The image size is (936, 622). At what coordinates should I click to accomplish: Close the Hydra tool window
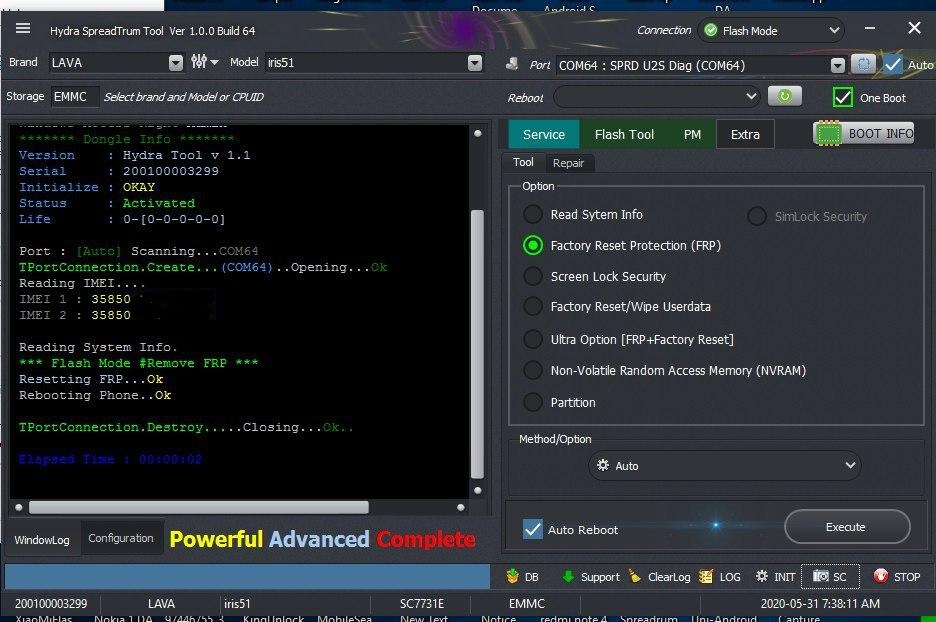pos(914,27)
